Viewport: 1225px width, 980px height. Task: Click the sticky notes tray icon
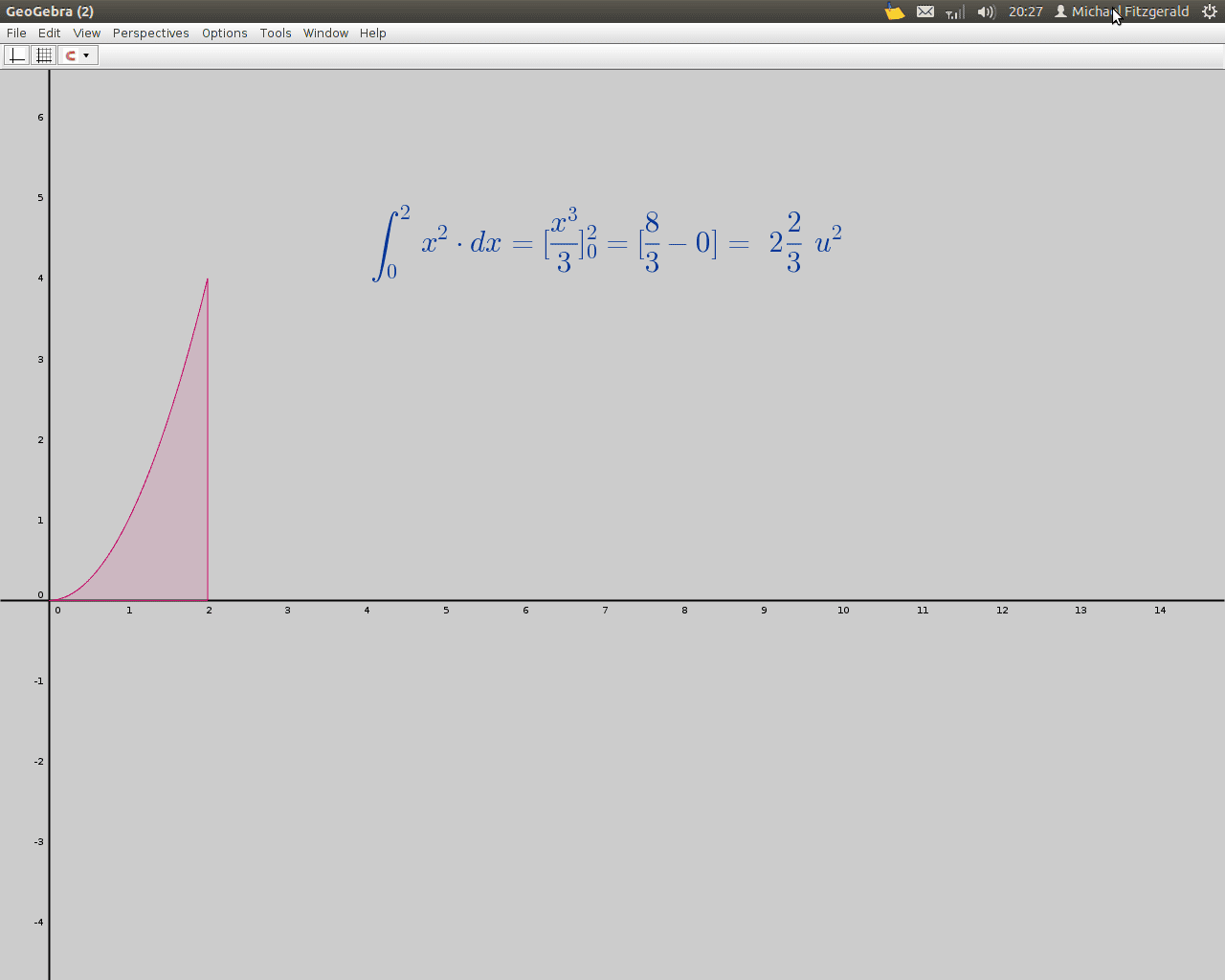tap(894, 11)
